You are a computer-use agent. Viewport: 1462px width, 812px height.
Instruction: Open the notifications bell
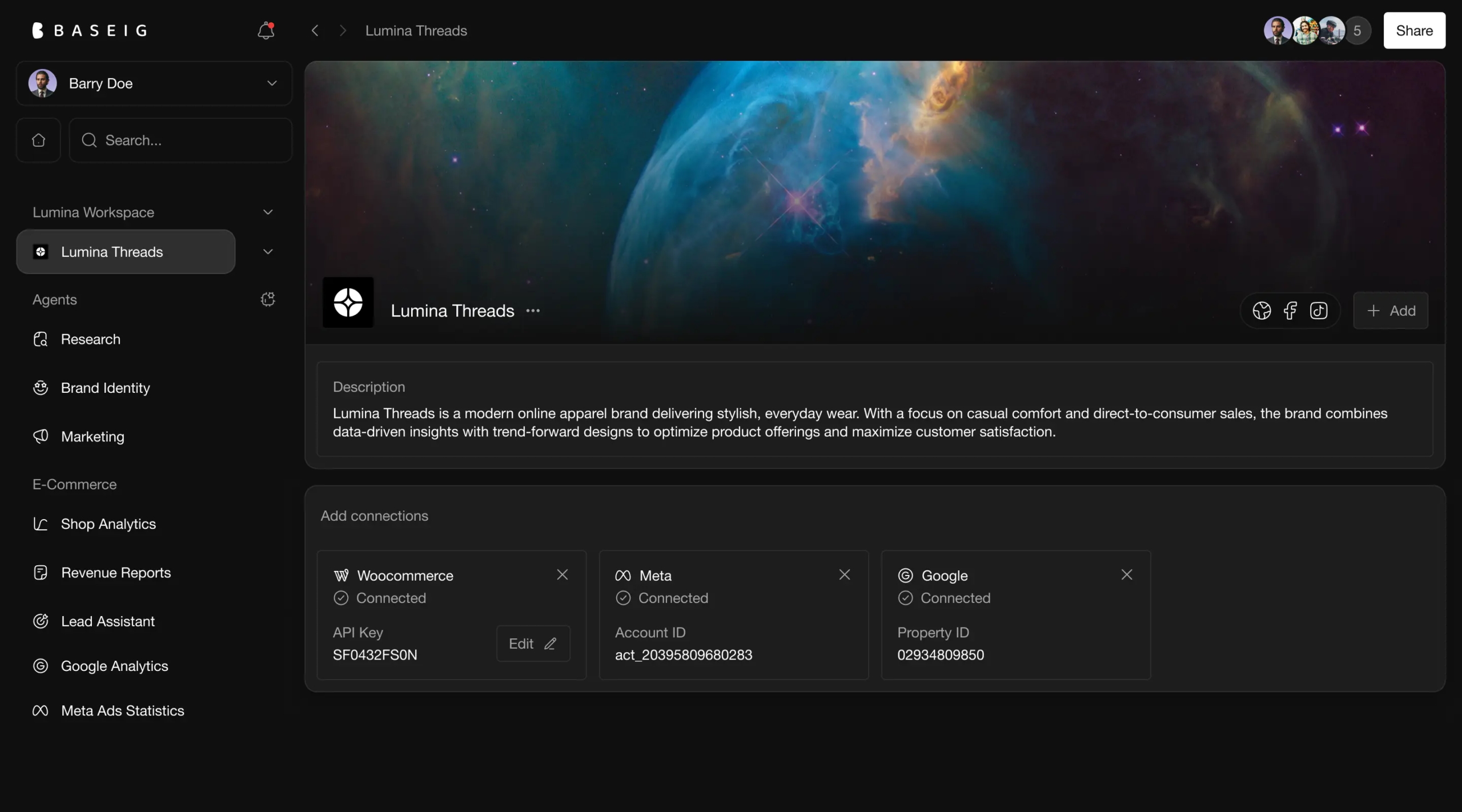coord(266,30)
